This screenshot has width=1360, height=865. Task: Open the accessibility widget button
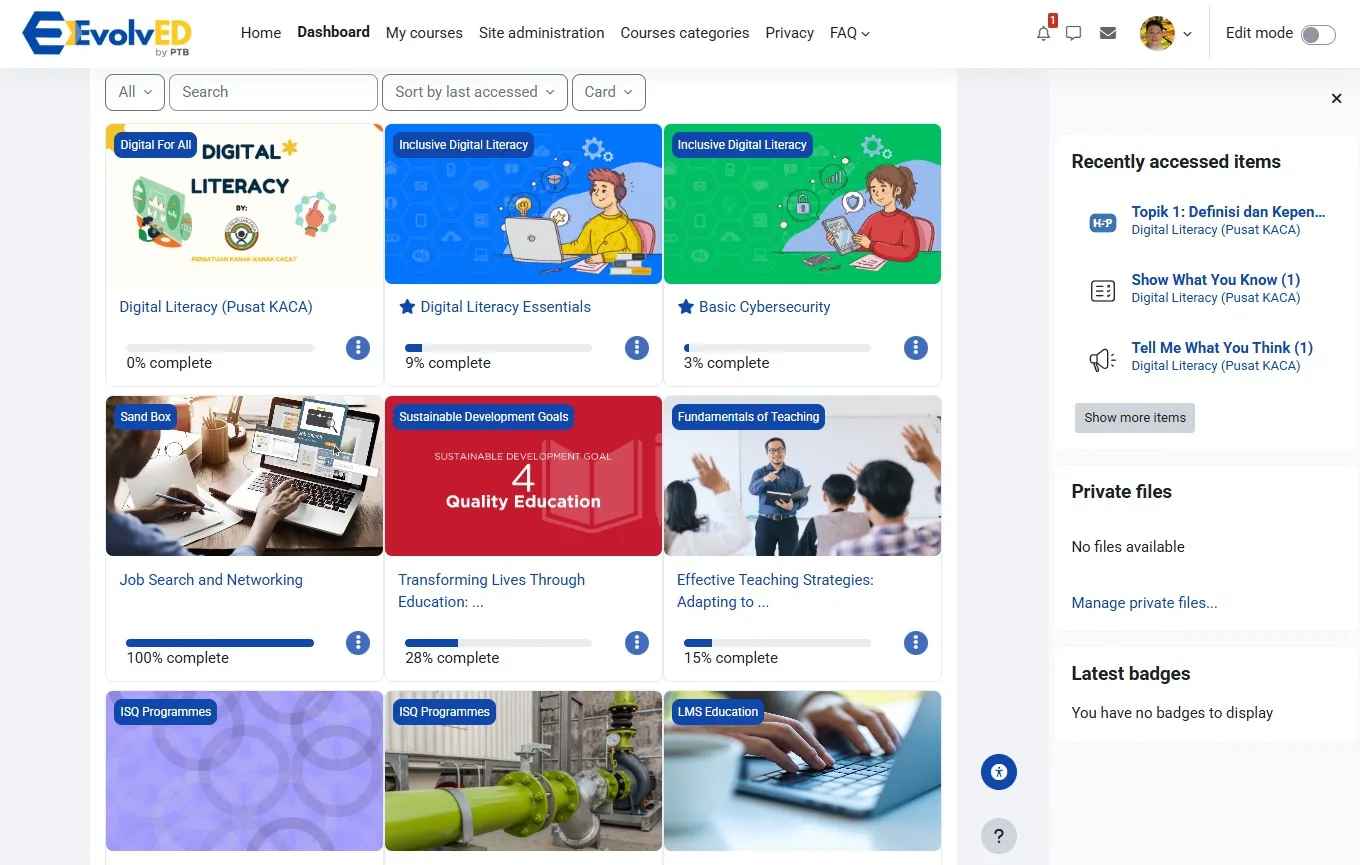tap(998, 772)
